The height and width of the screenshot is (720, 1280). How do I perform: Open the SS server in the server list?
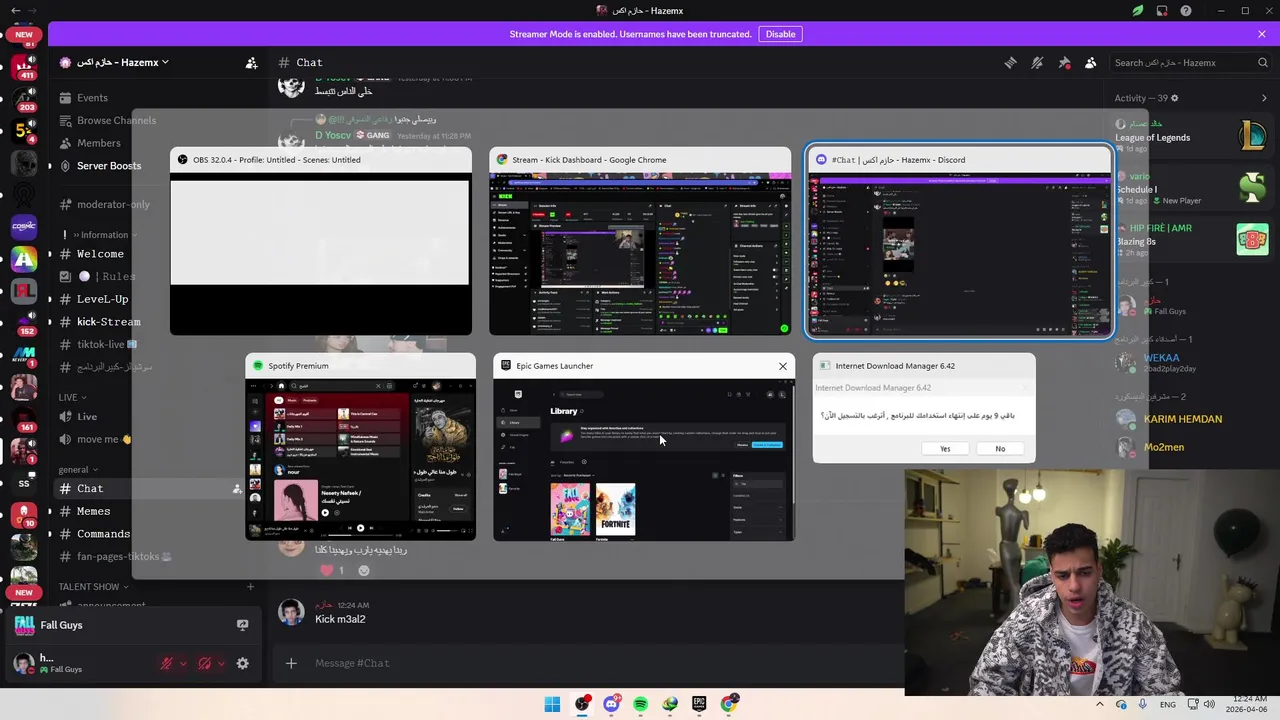click(24, 483)
